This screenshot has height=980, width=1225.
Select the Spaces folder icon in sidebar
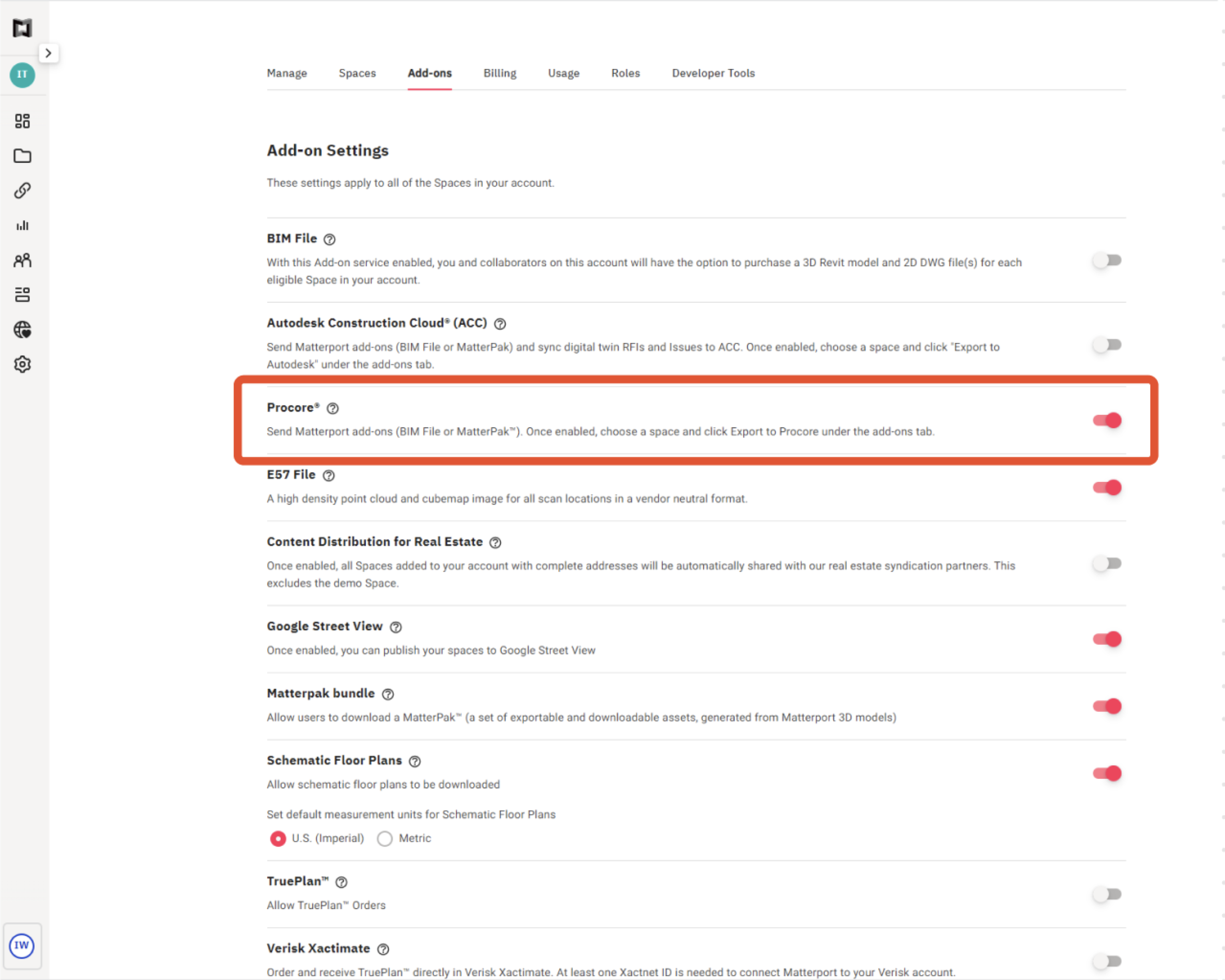pos(23,156)
